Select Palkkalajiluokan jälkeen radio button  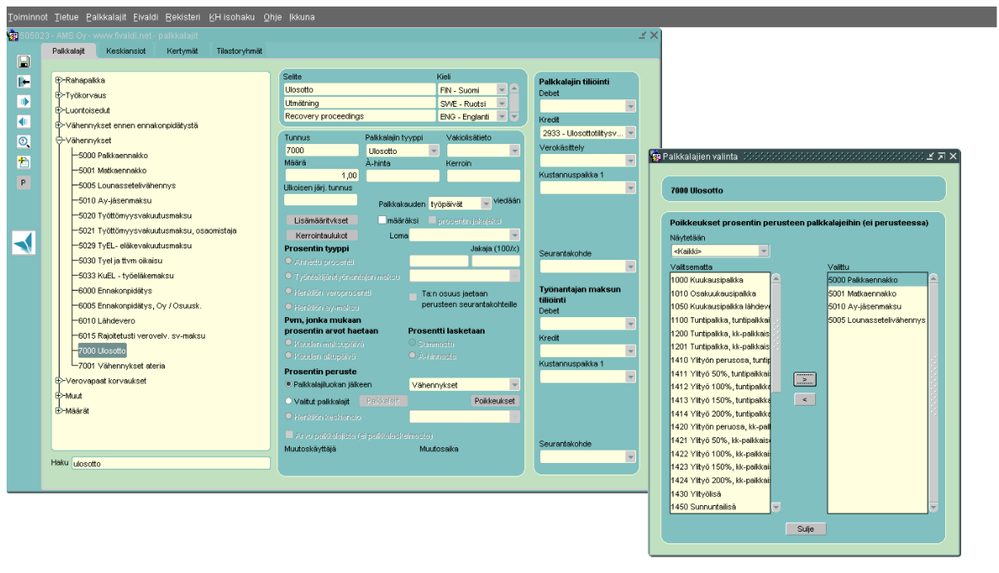pos(289,384)
